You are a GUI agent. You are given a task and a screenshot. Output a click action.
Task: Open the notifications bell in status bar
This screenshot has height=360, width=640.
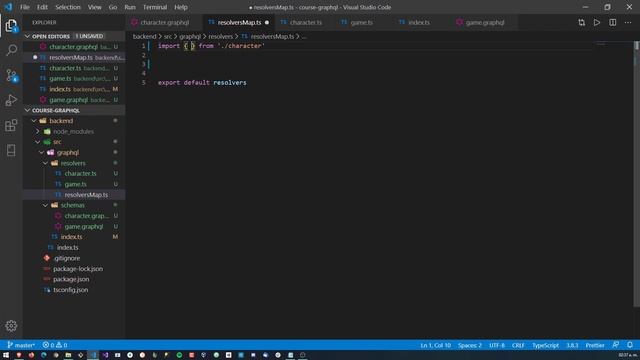[x=630, y=345]
